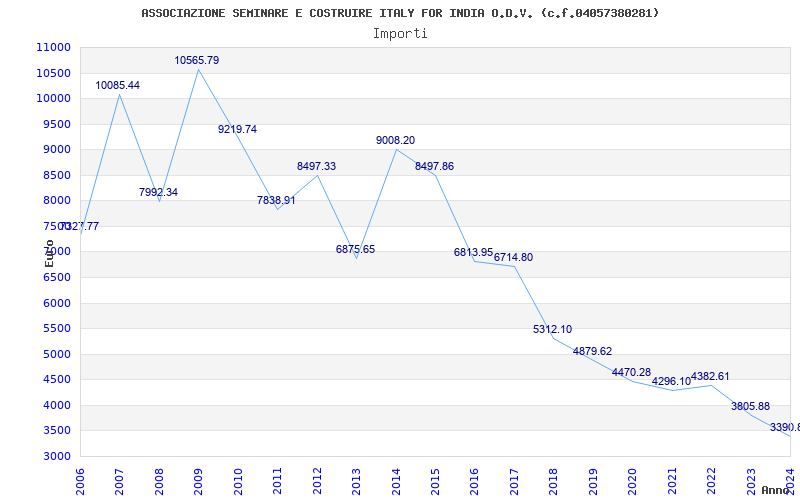Click x-axis year 2010
Image resolution: width=800 pixels, height=500 pixels.
[x=238, y=481]
